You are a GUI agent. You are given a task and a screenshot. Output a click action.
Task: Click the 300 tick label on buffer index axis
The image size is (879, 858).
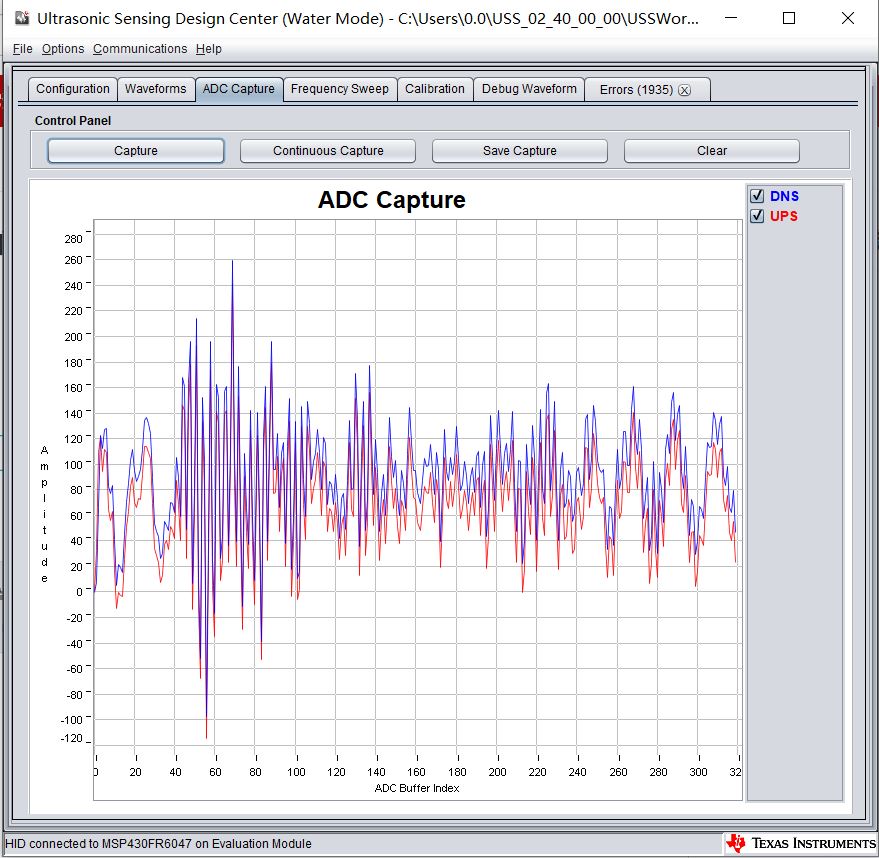pyautogui.click(x=698, y=772)
